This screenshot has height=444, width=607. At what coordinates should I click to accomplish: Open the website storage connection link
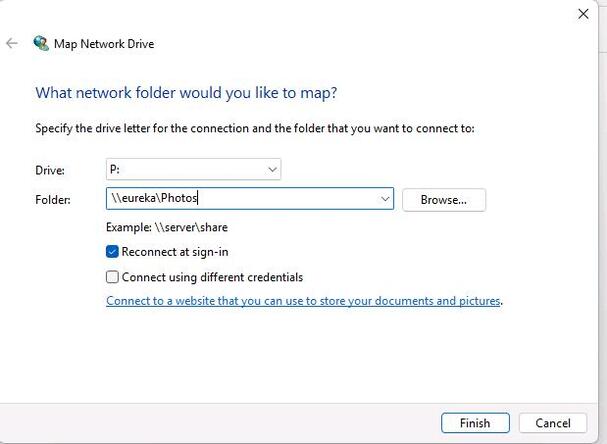(x=303, y=301)
